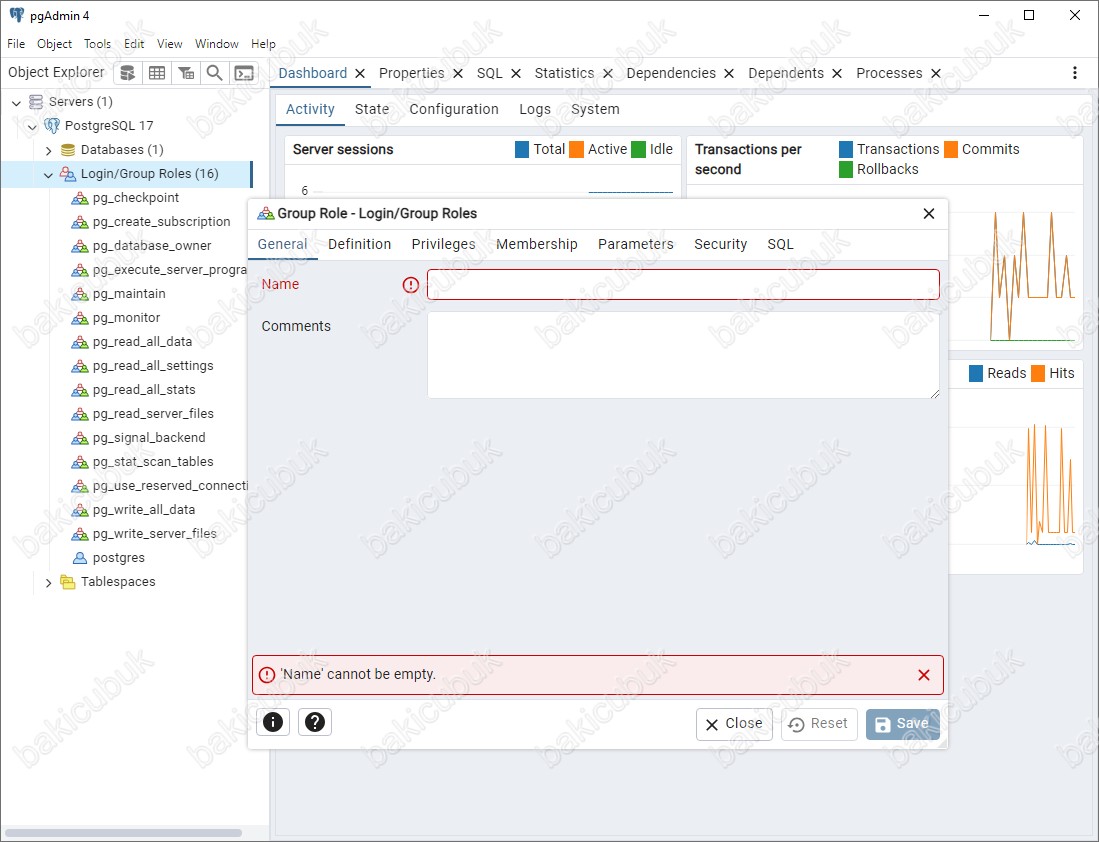Open the Edit menu
The height and width of the screenshot is (842, 1099).
[x=134, y=43]
